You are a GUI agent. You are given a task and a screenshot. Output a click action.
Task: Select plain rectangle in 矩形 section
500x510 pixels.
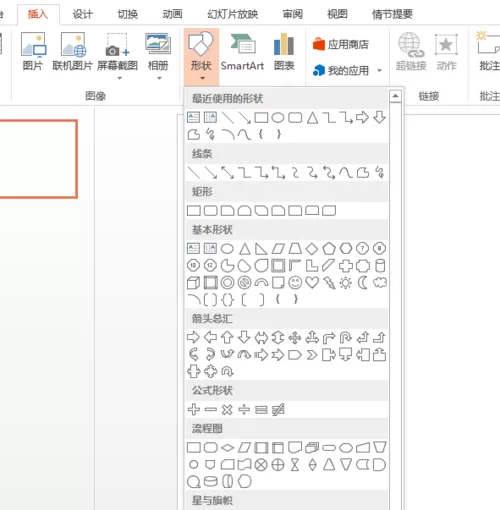[x=194, y=211]
